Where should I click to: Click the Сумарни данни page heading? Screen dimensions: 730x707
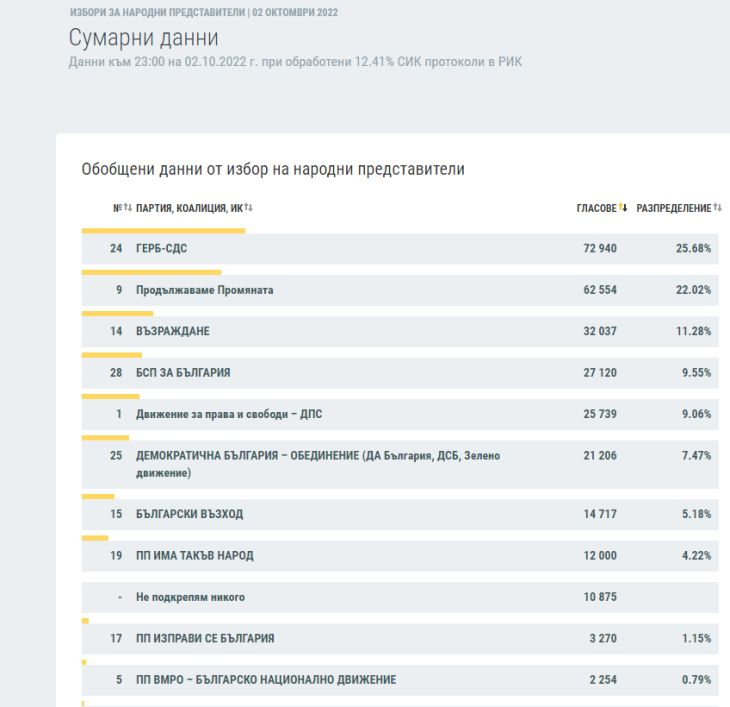tap(143, 38)
